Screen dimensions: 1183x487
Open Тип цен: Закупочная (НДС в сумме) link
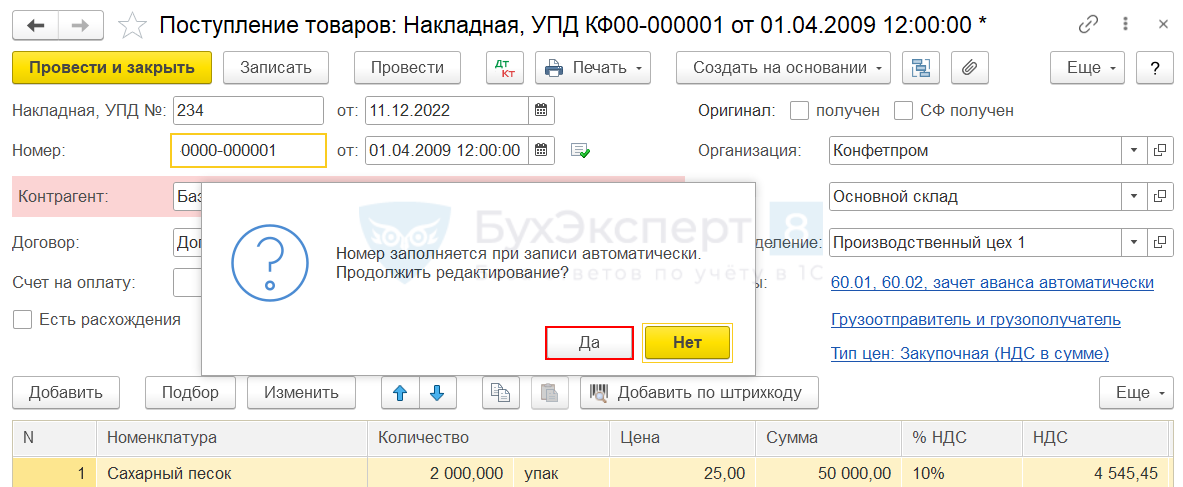(969, 353)
